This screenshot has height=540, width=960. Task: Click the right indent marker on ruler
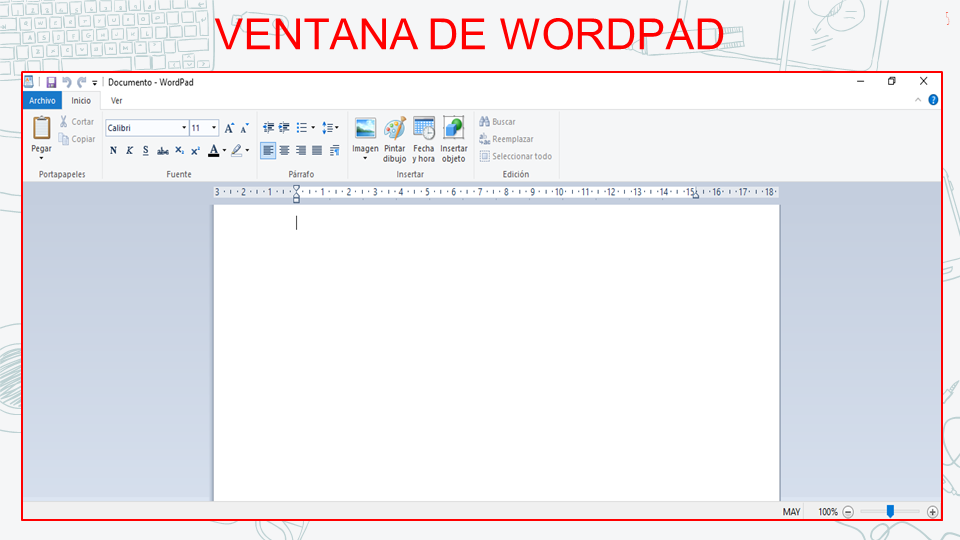pyautogui.click(x=696, y=195)
